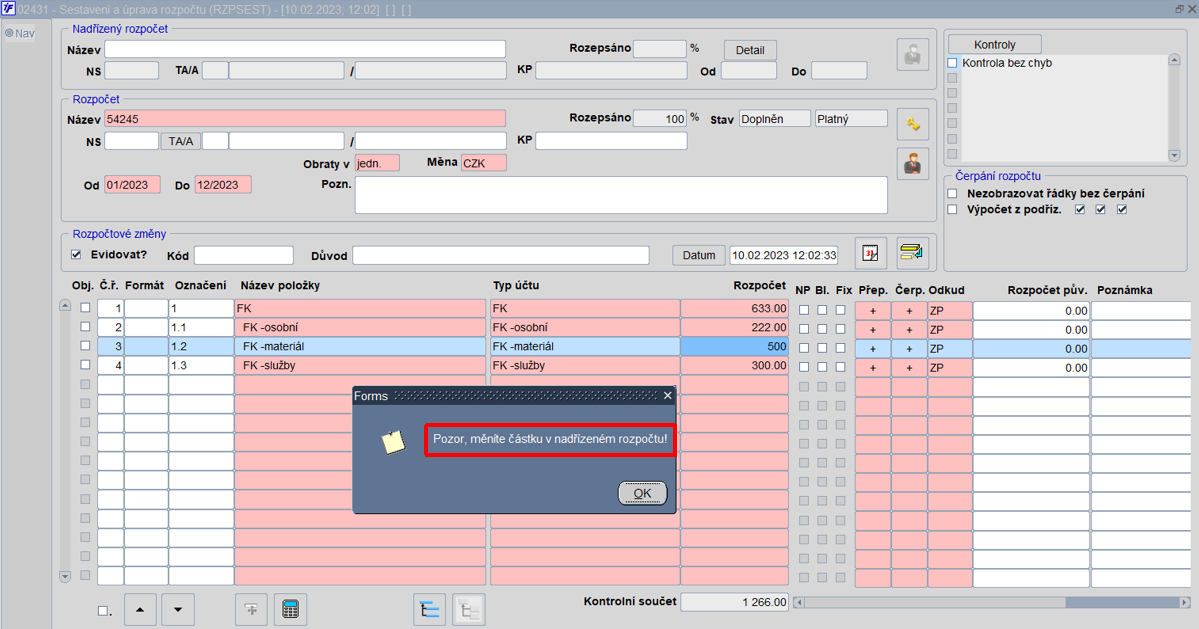Click OK in the Forms dialog
The width and height of the screenshot is (1199, 629).
[642, 493]
